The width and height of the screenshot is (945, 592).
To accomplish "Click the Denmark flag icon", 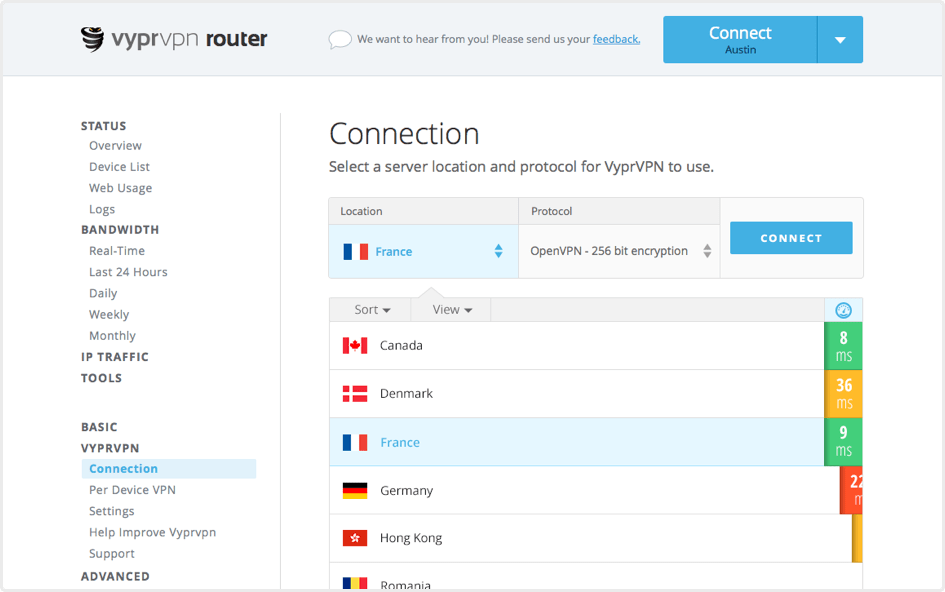I will 355,394.
